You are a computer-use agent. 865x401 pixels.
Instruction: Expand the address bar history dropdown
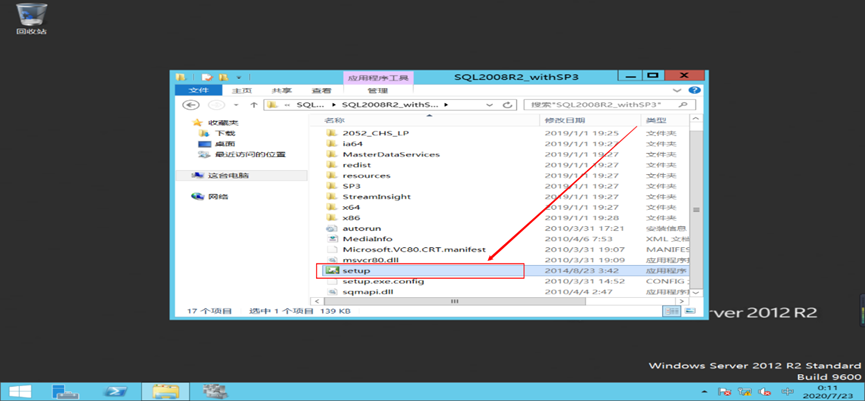point(490,105)
